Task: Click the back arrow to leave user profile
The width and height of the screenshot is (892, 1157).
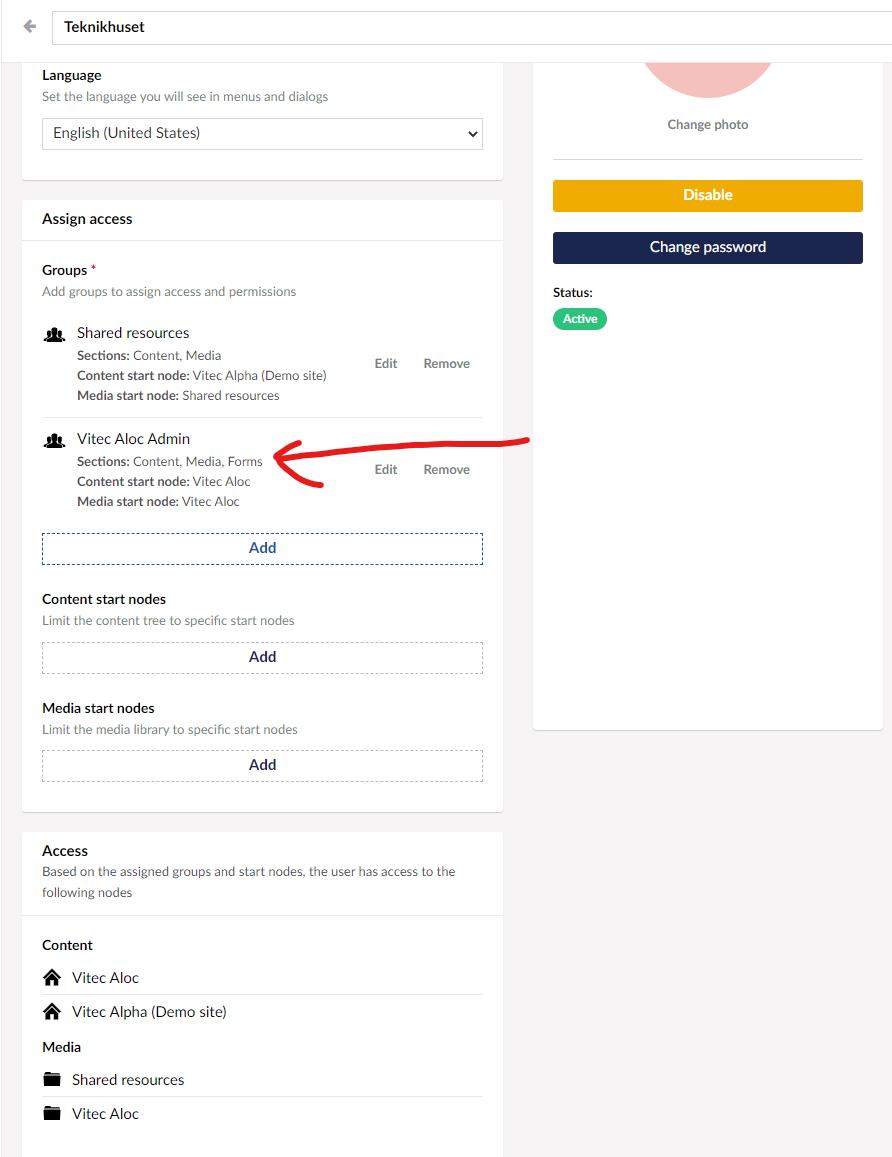Action: click(x=28, y=27)
